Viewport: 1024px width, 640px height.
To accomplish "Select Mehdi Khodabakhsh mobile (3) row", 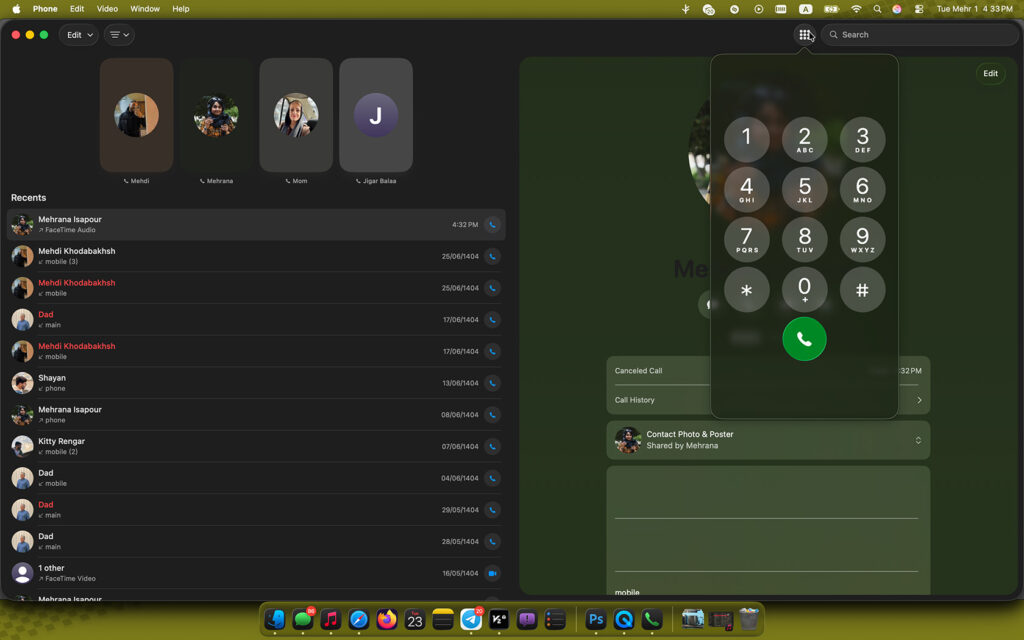I will [256, 256].
